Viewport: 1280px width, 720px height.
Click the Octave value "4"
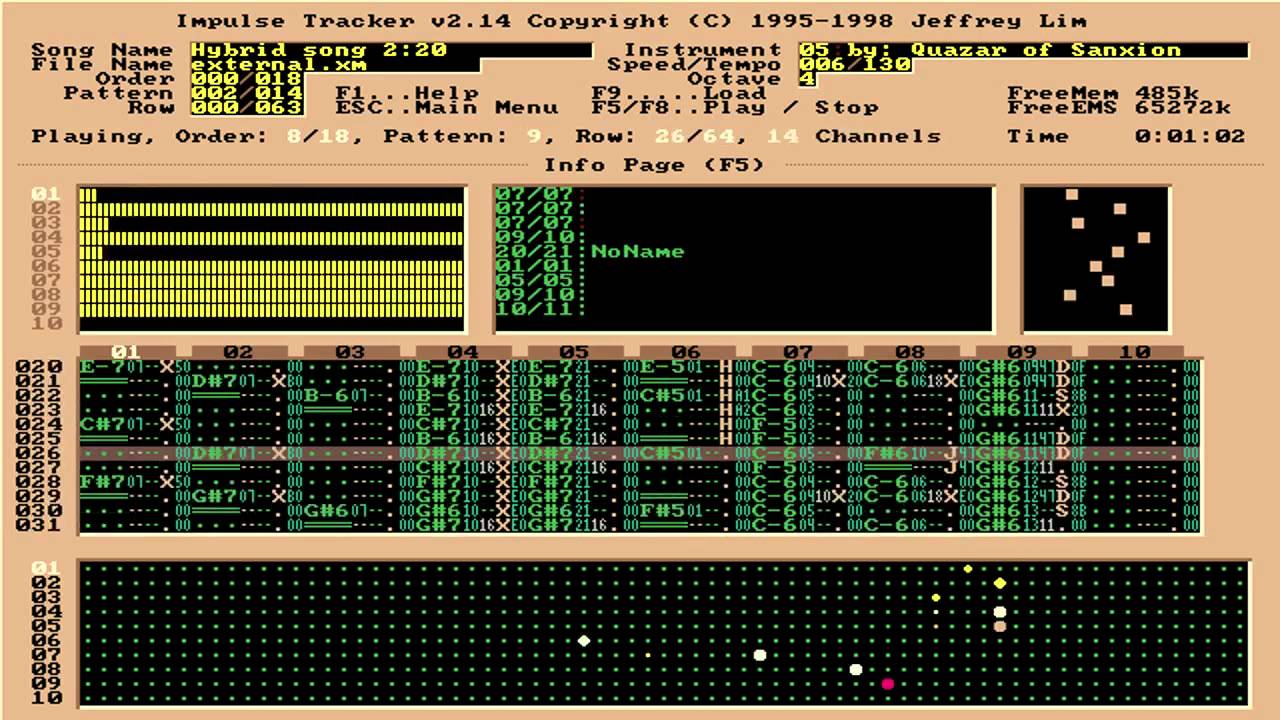pyautogui.click(x=807, y=79)
